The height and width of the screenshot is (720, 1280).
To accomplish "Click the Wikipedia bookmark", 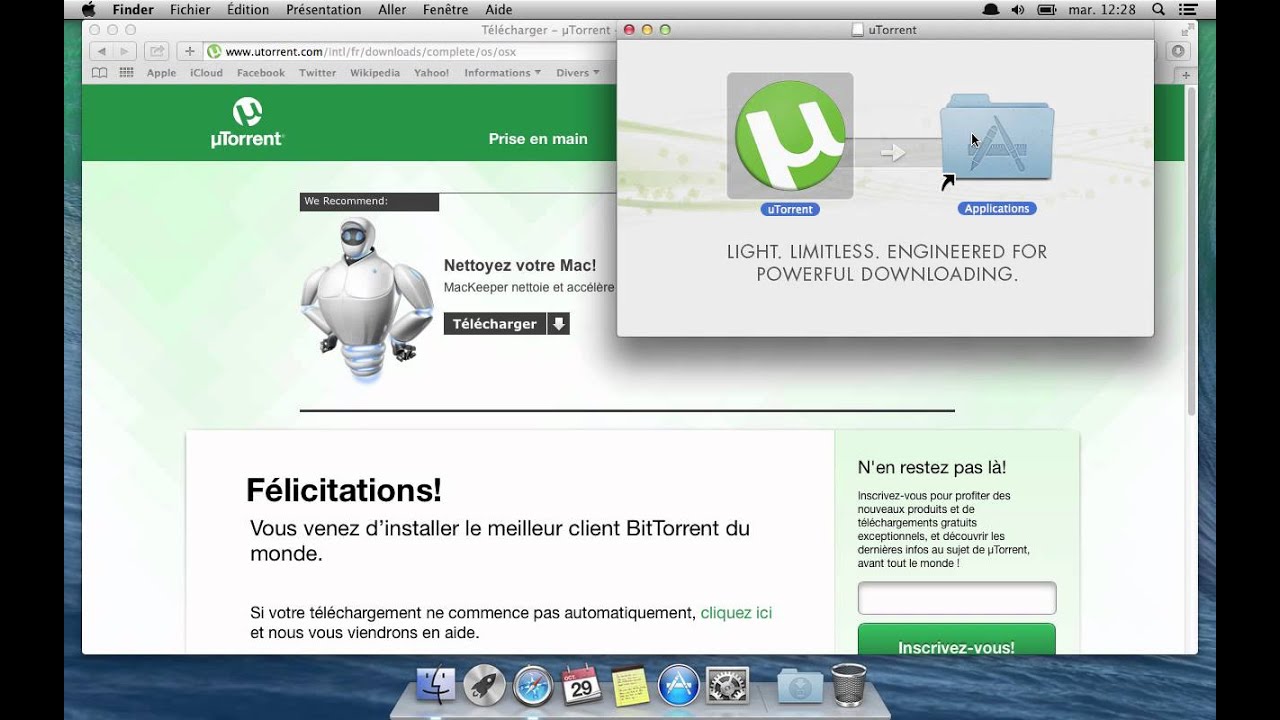I will pos(375,73).
